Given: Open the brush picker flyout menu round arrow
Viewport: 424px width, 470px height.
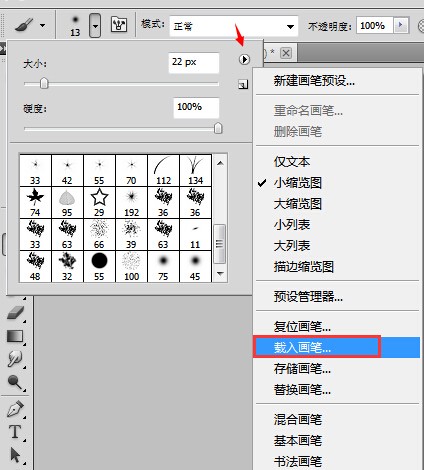Looking at the screenshot, I should (244, 59).
